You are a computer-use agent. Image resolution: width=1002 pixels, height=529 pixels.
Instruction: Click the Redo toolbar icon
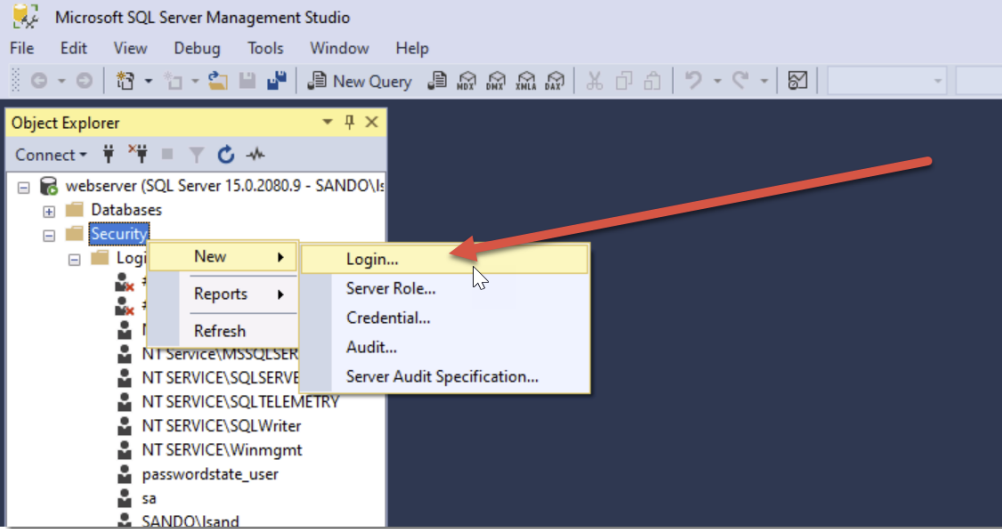741,80
